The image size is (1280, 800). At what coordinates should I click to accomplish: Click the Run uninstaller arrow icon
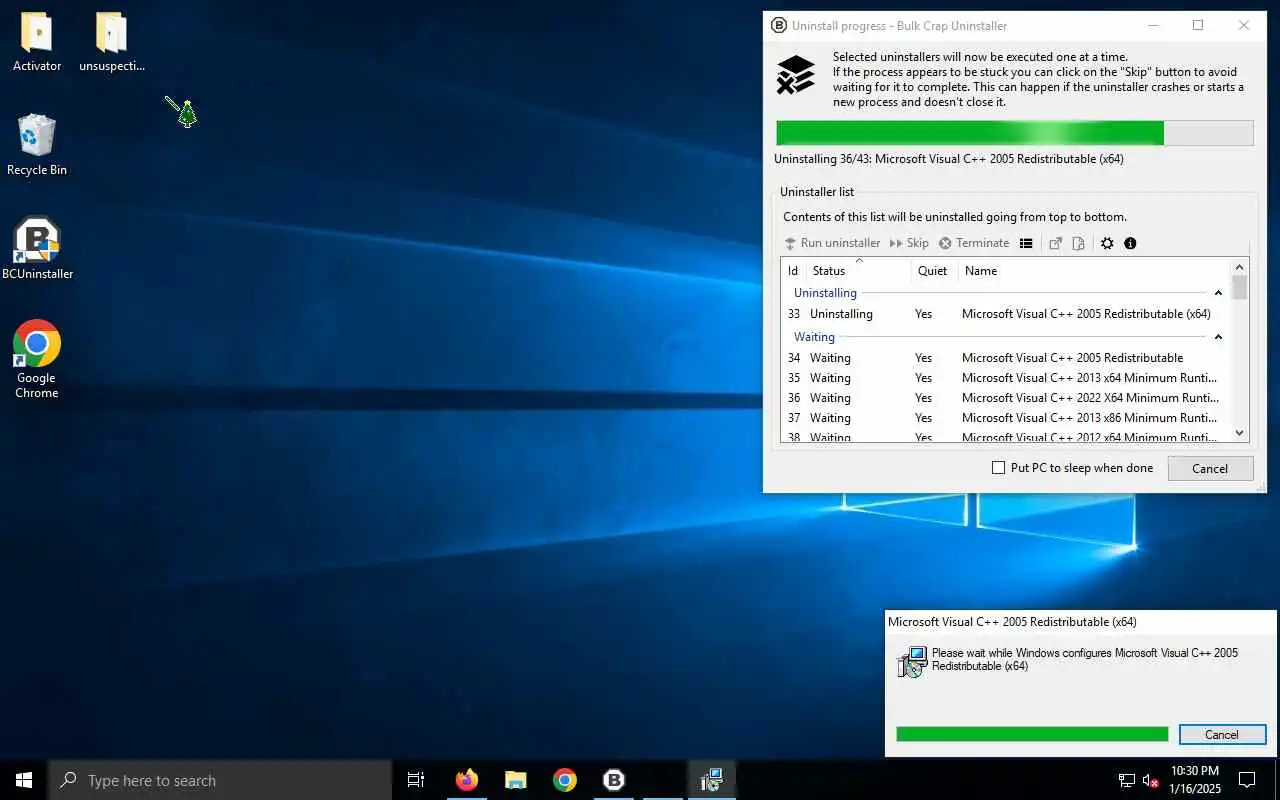coord(790,243)
